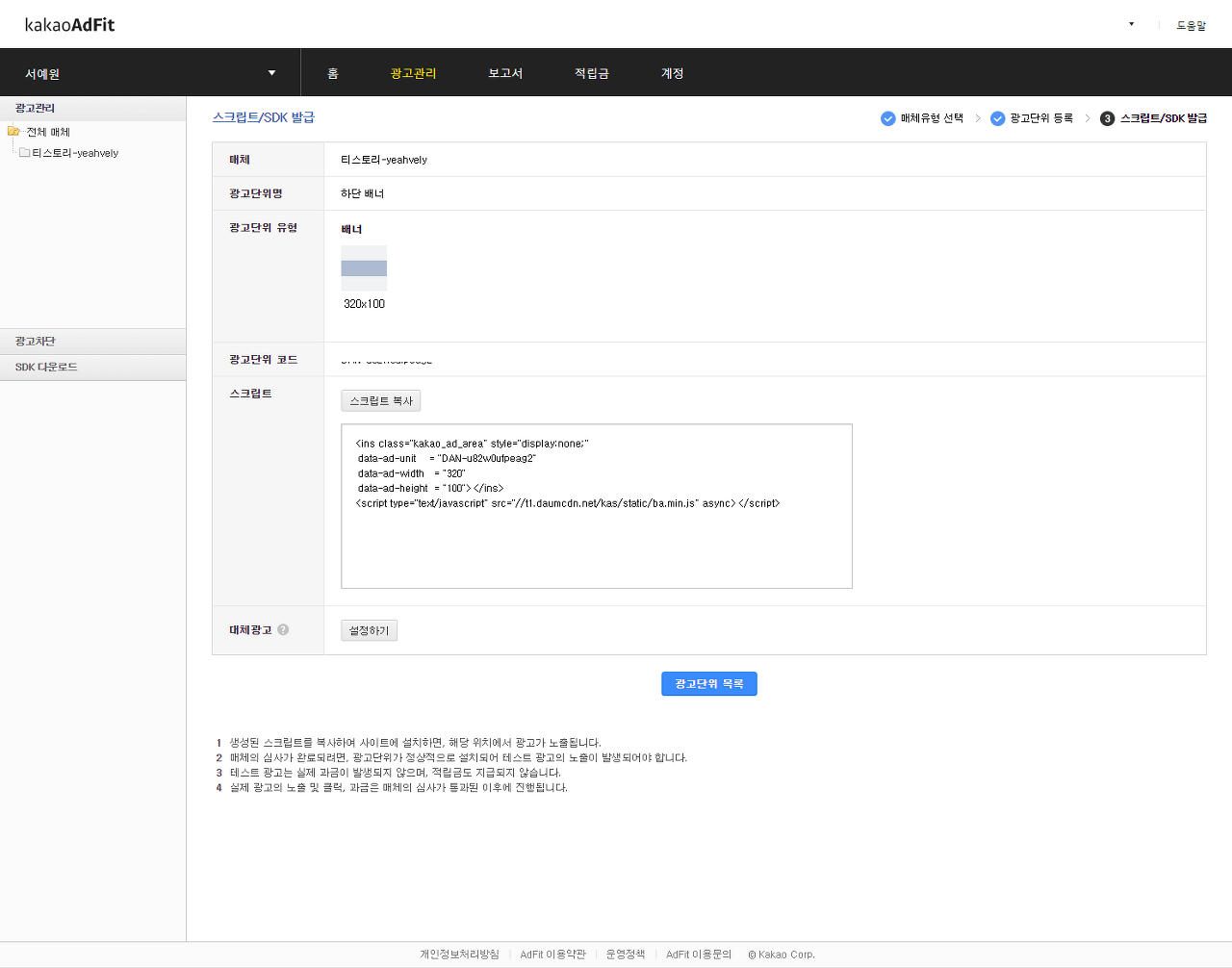Click the 하단 배너 ad unit name
This screenshot has height=968, width=1232.
click(x=362, y=193)
